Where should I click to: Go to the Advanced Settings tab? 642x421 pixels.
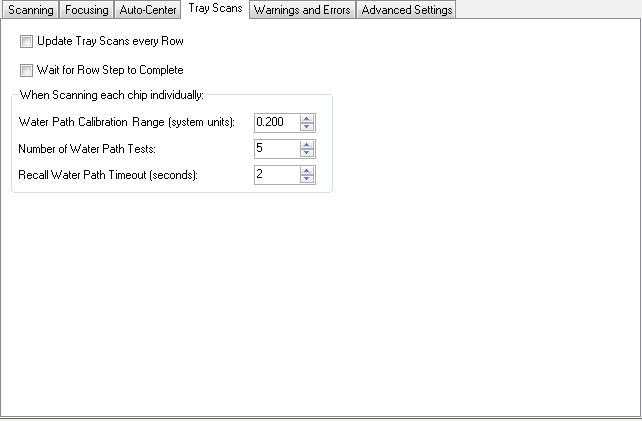click(407, 10)
